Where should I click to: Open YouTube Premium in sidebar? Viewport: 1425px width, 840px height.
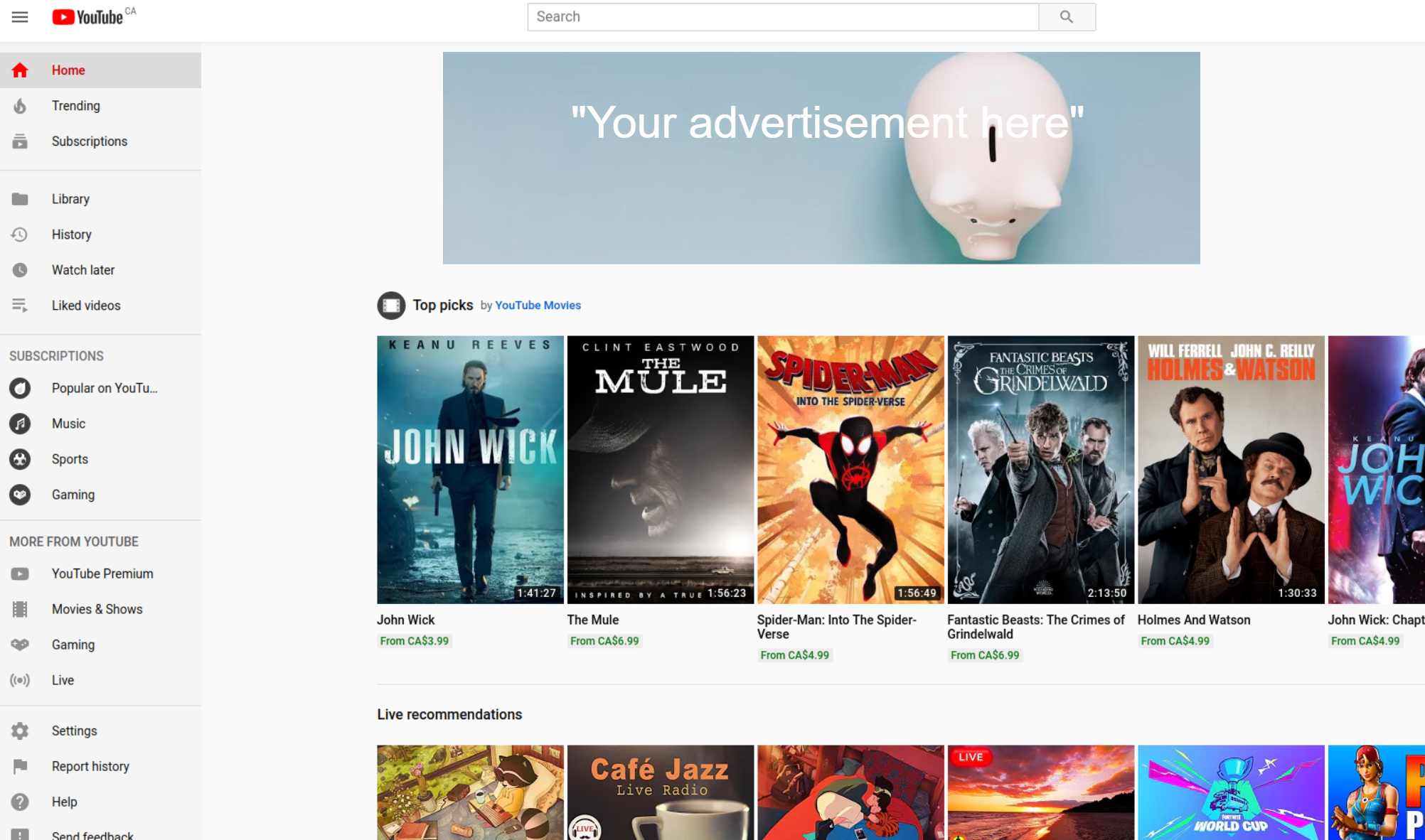[100, 574]
